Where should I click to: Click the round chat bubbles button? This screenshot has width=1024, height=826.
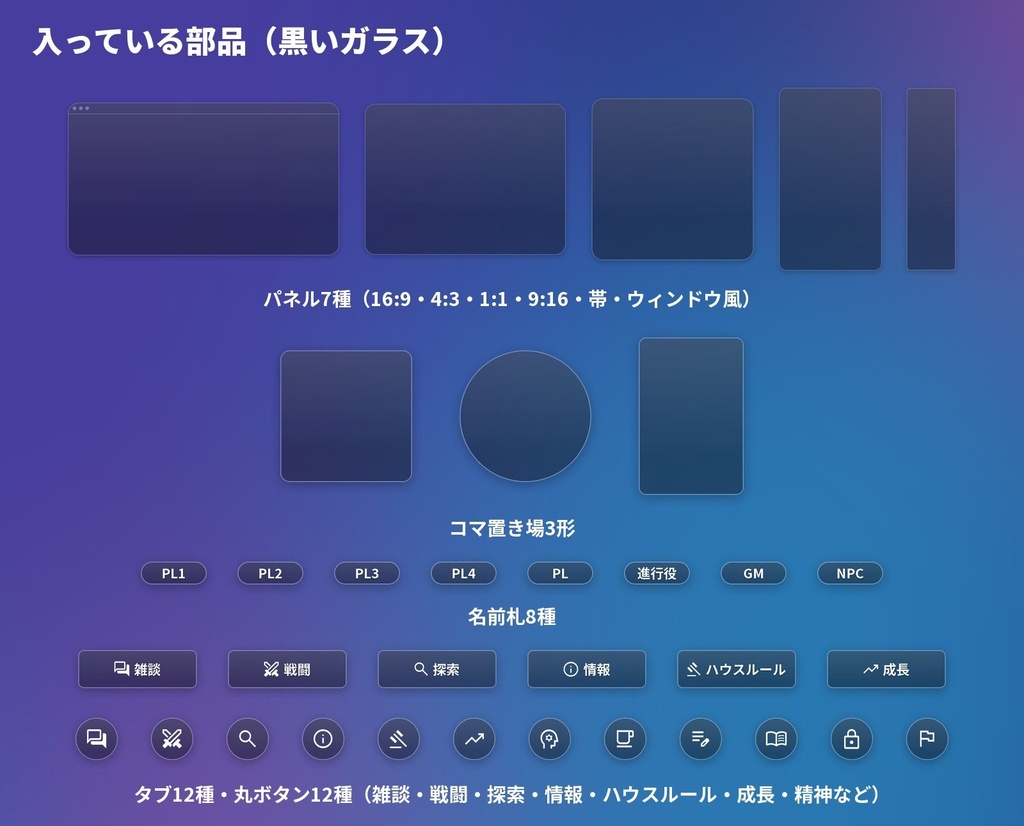[x=97, y=739]
